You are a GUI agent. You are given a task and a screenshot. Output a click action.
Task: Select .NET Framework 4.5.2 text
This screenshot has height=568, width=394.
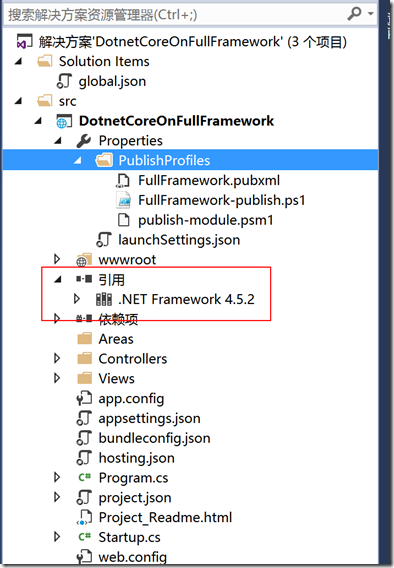pyautogui.click(x=186, y=299)
